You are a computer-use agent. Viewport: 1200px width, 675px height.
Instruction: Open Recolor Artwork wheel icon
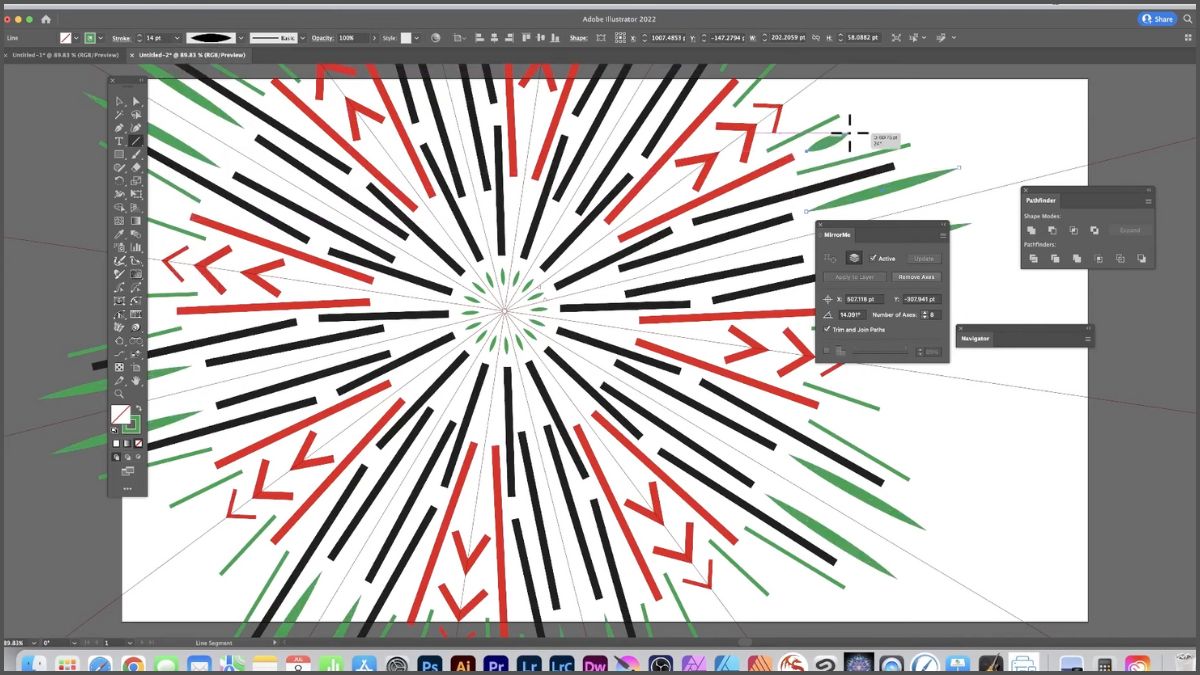click(435, 37)
